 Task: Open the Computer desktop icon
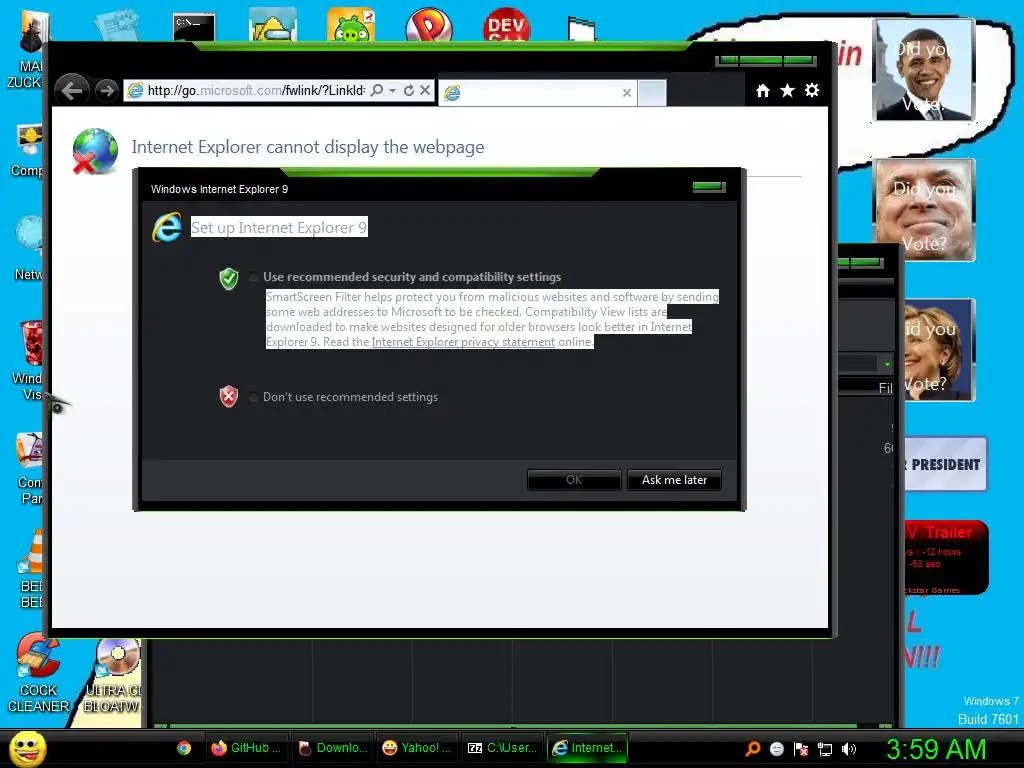coord(27,150)
